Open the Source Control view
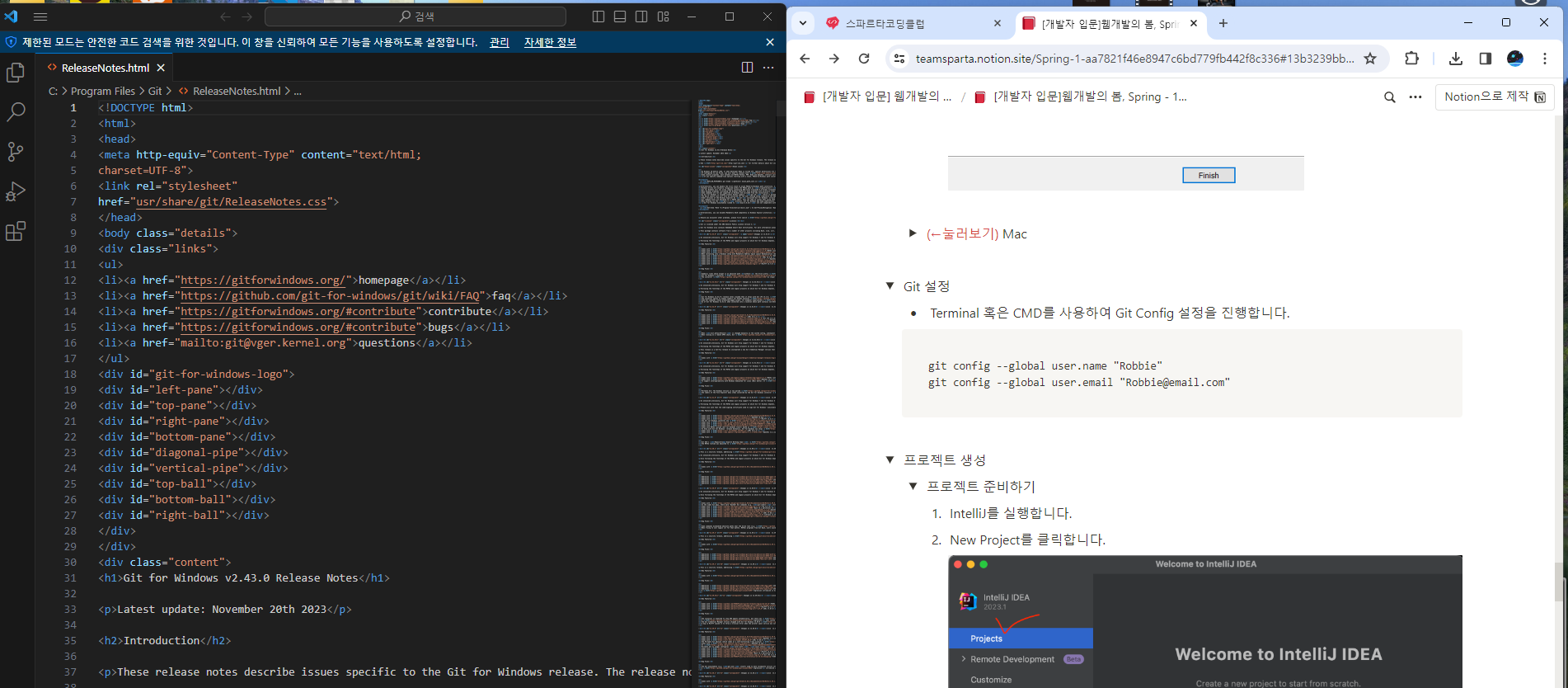 pyautogui.click(x=16, y=152)
